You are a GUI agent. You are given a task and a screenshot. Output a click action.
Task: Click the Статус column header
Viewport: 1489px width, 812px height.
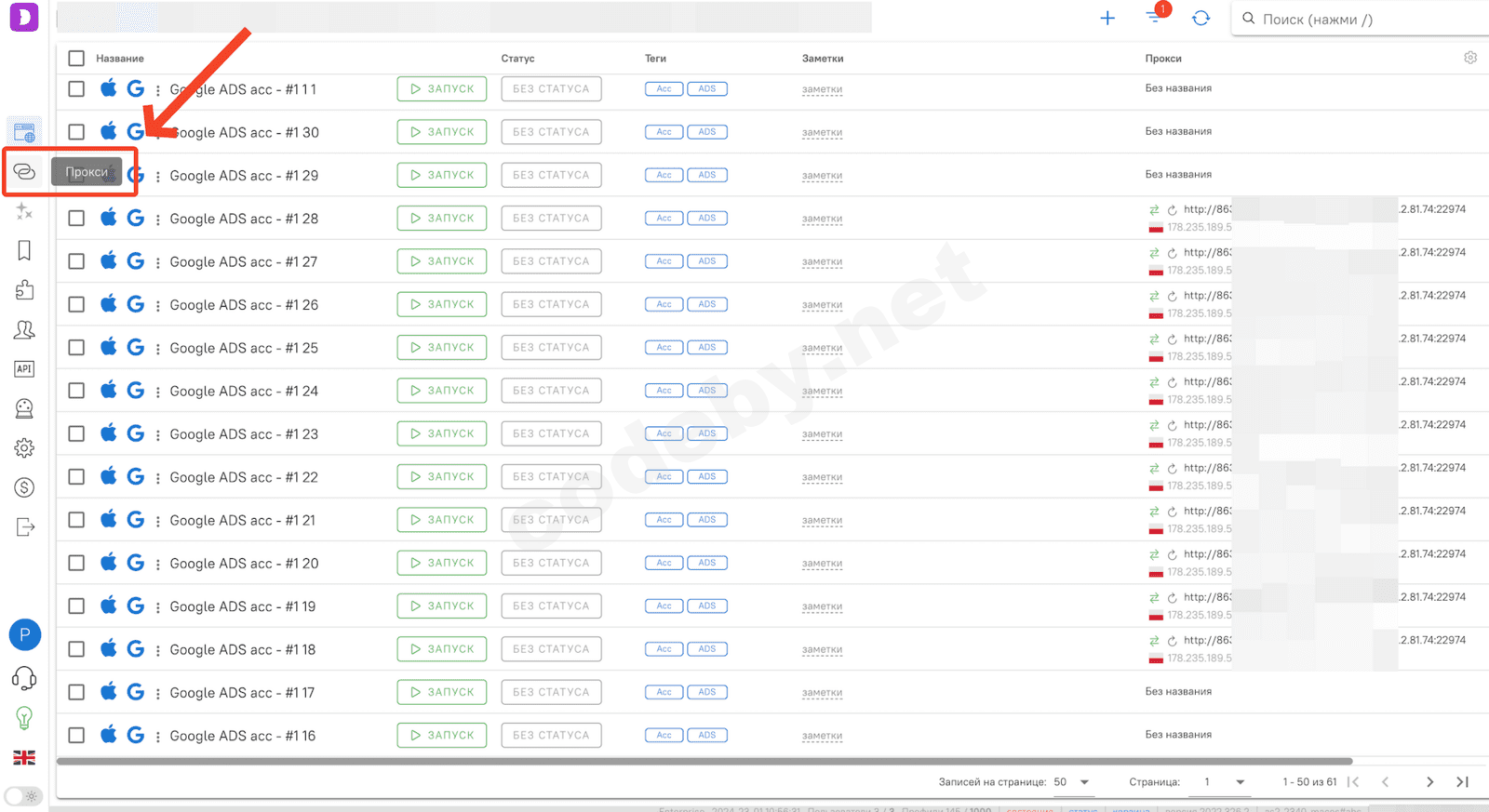click(518, 59)
